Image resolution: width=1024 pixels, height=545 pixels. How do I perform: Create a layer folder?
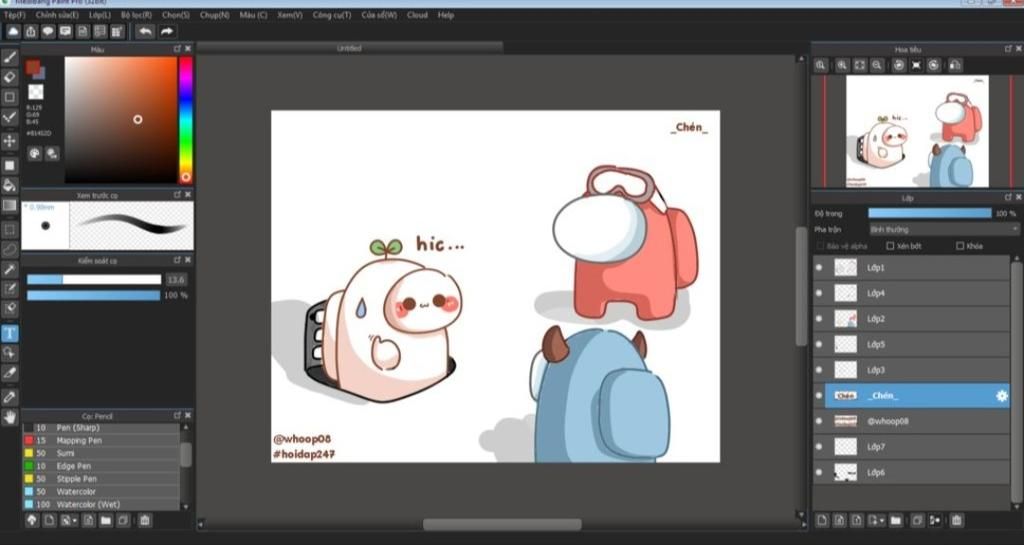[896, 520]
